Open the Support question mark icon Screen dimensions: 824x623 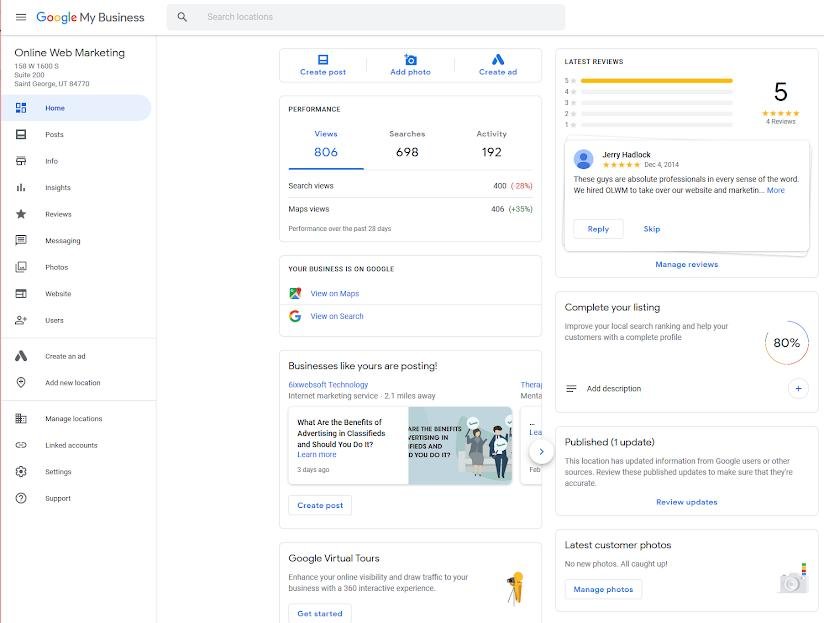click(21, 498)
